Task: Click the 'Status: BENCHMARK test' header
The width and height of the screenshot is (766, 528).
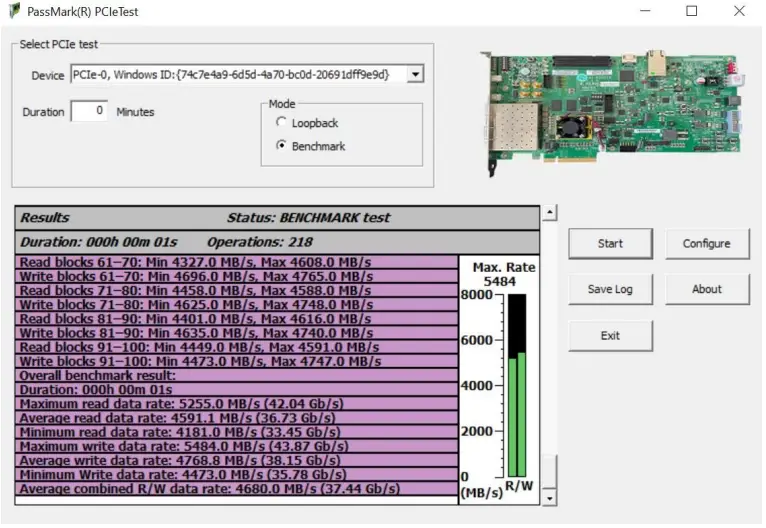Action: pos(308,218)
